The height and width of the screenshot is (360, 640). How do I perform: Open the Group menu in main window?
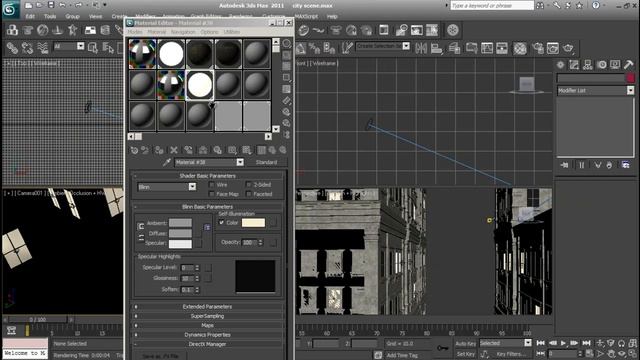(72, 17)
